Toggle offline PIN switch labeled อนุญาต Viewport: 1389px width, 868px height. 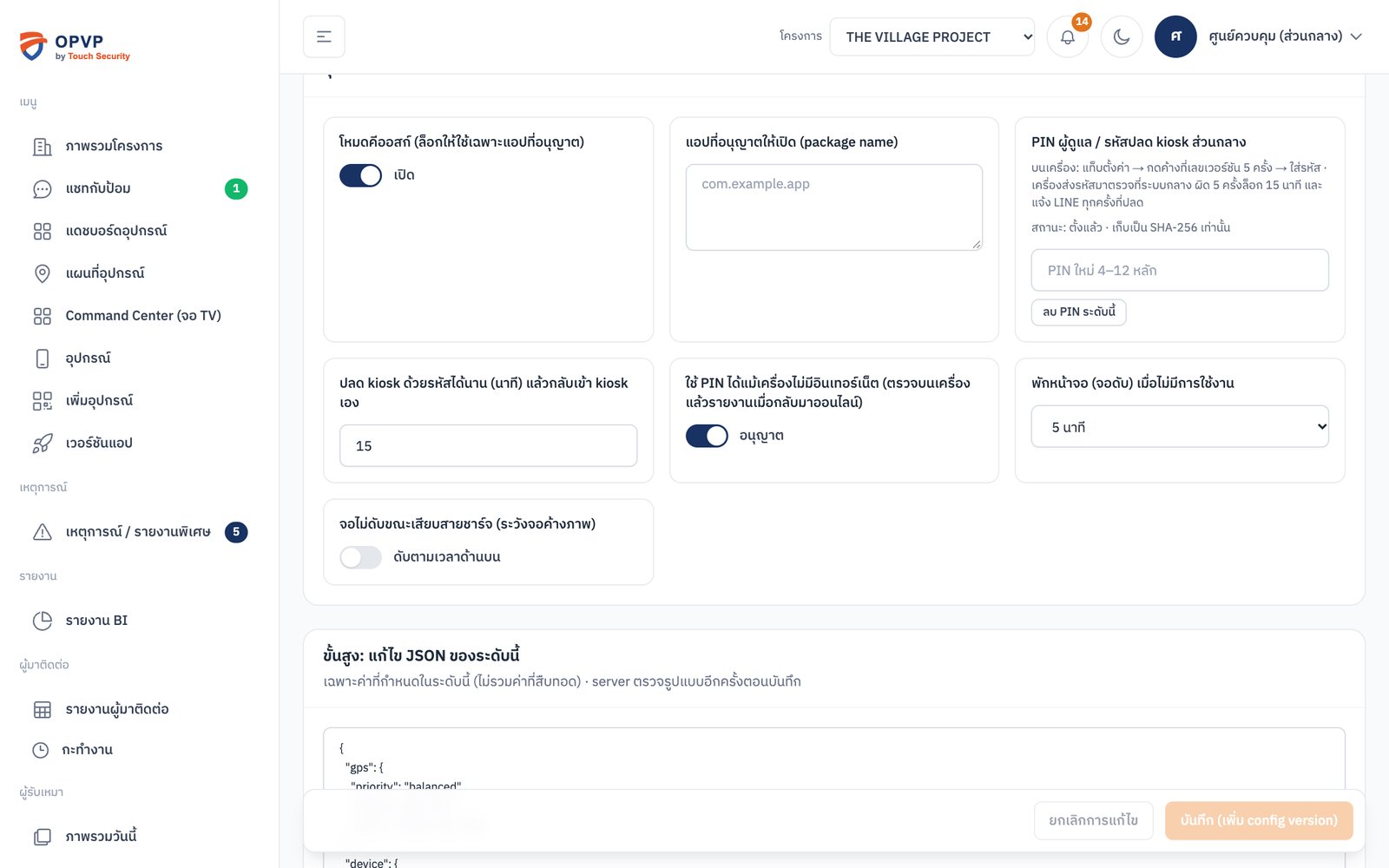707,436
